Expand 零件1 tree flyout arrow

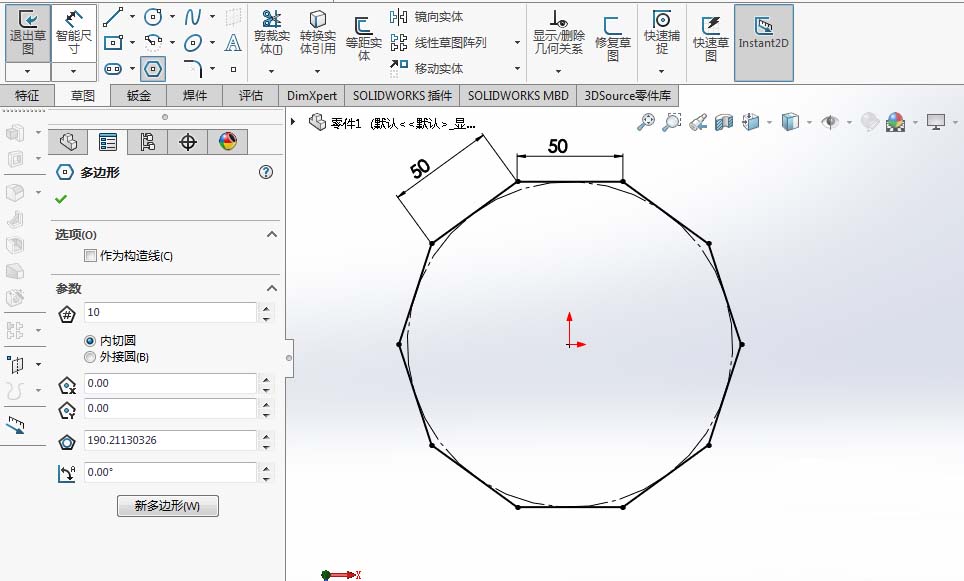point(293,122)
